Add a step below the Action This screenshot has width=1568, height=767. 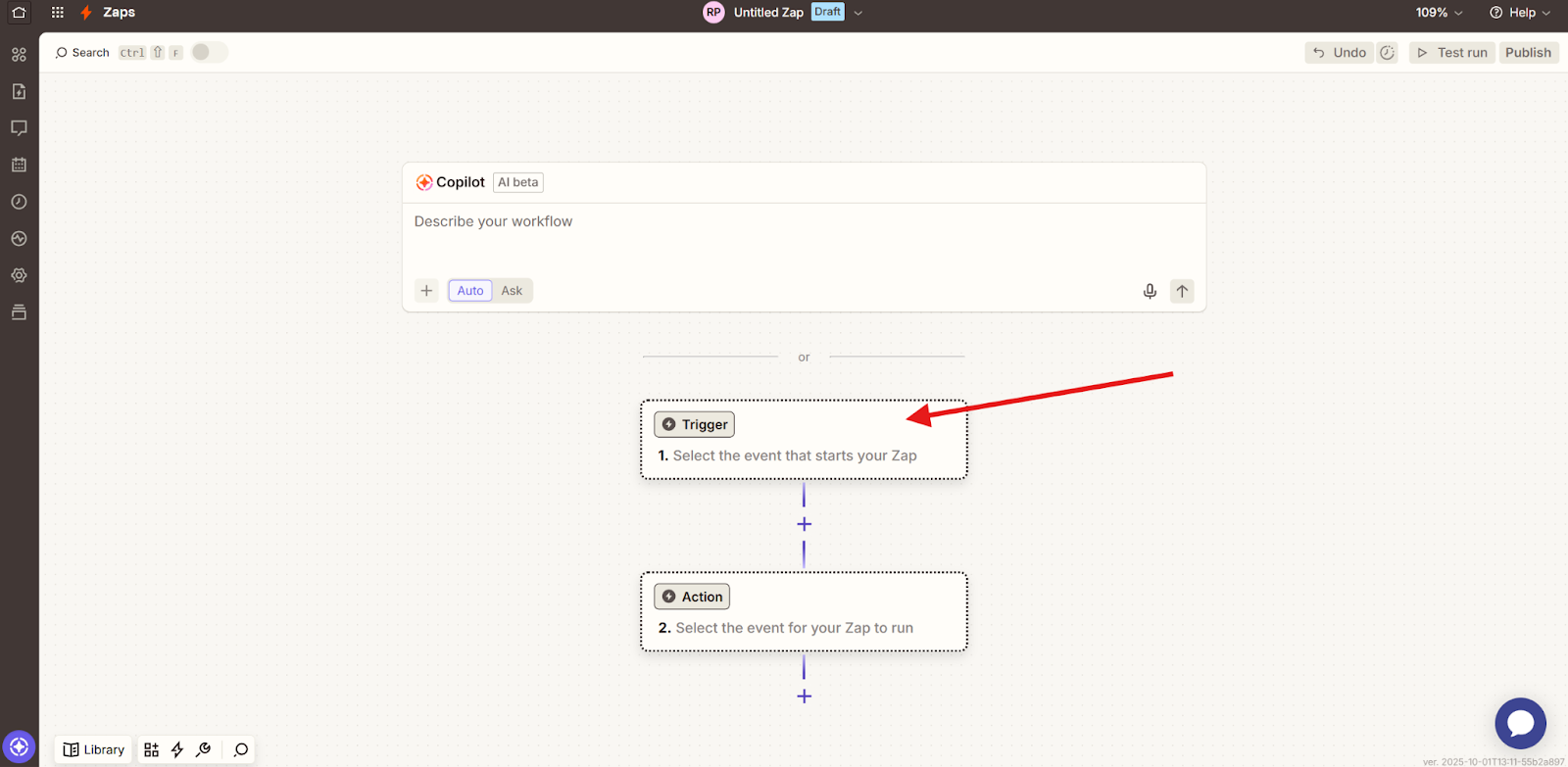point(804,696)
